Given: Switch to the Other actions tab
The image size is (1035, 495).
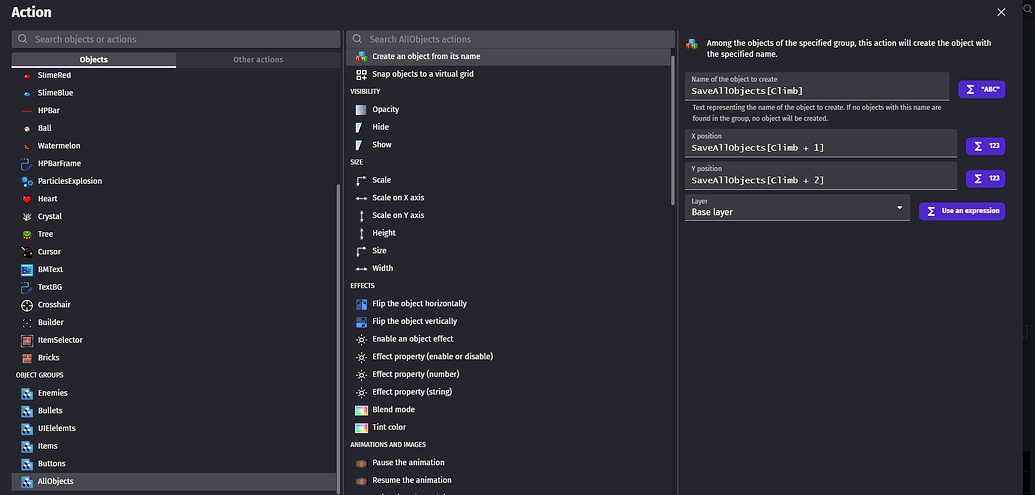Looking at the screenshot, I should coord(258,60).
